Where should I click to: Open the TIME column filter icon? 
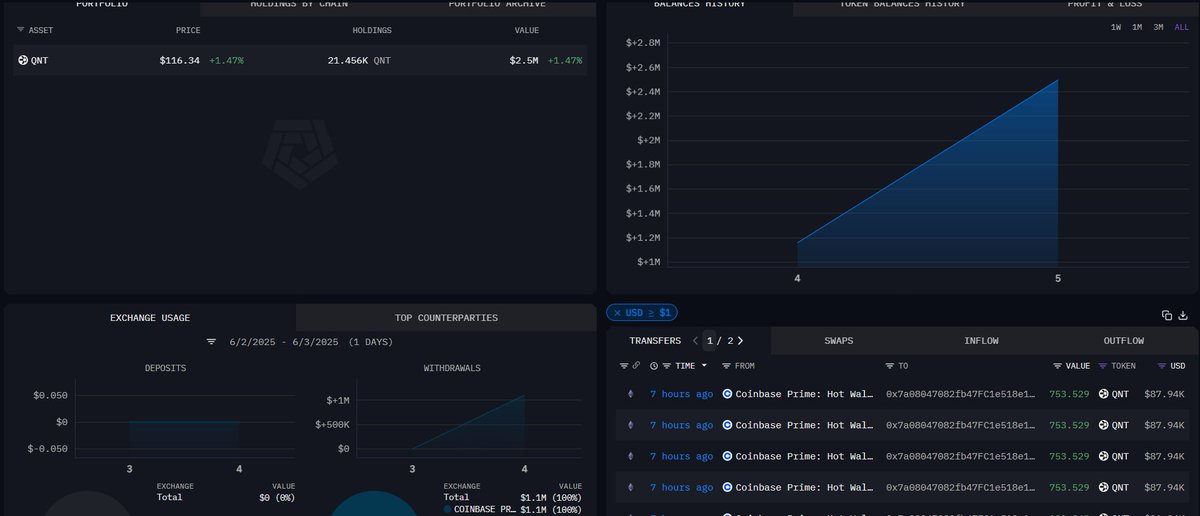tap(668, 366)
